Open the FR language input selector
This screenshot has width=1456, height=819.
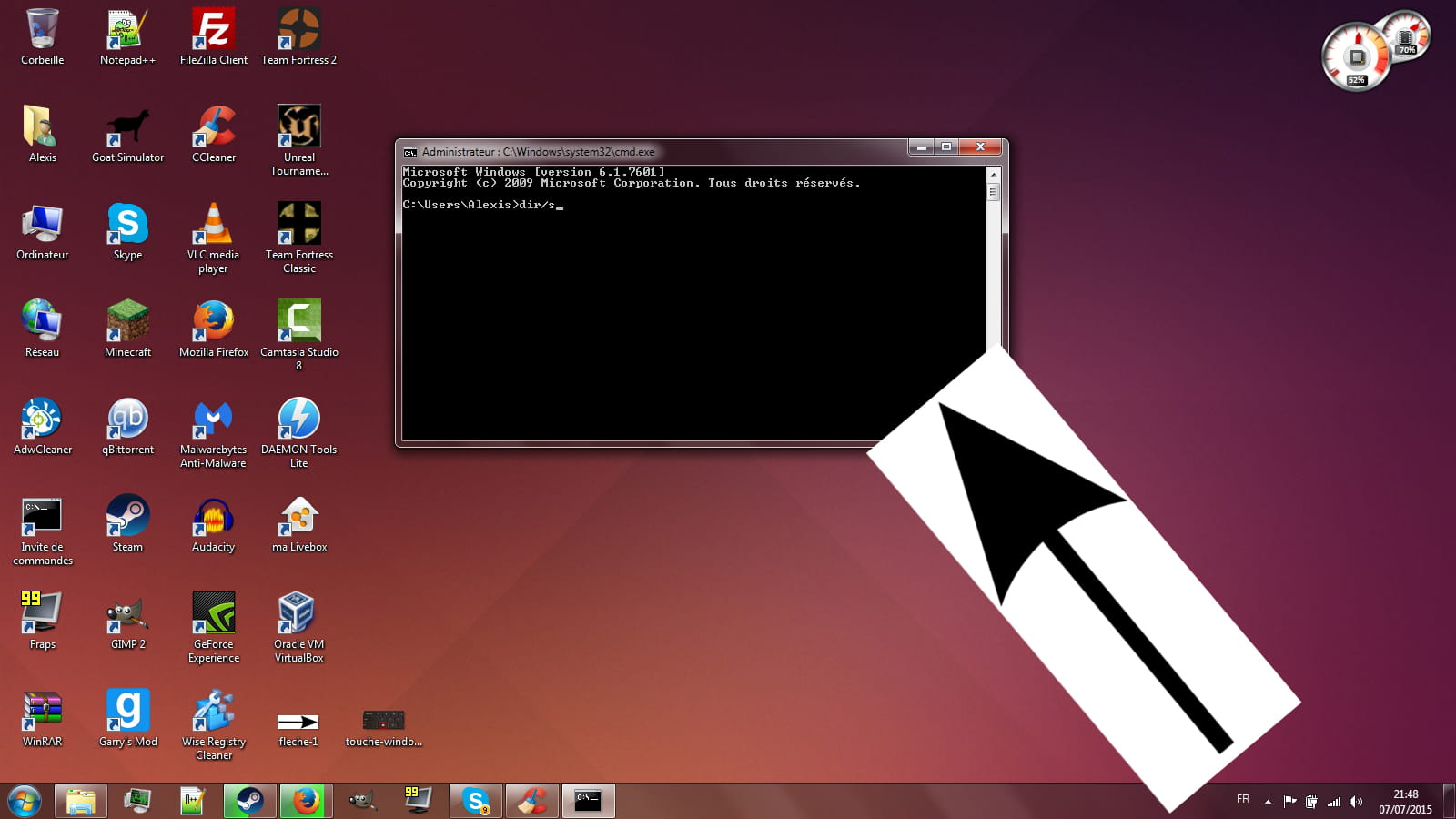point(1243,799)
